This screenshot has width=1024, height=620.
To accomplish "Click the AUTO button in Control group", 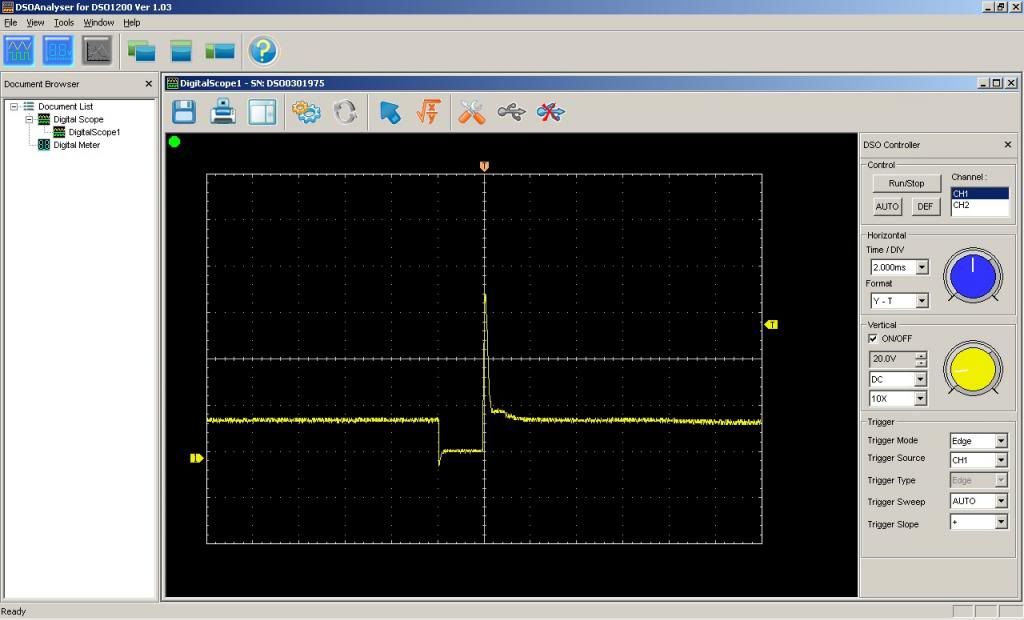I will click(887, 206).
